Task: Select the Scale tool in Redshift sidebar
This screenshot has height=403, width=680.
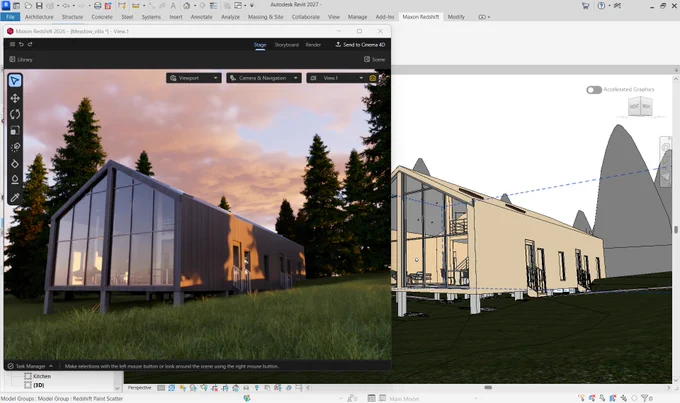Action: click(x=15, y=130)
